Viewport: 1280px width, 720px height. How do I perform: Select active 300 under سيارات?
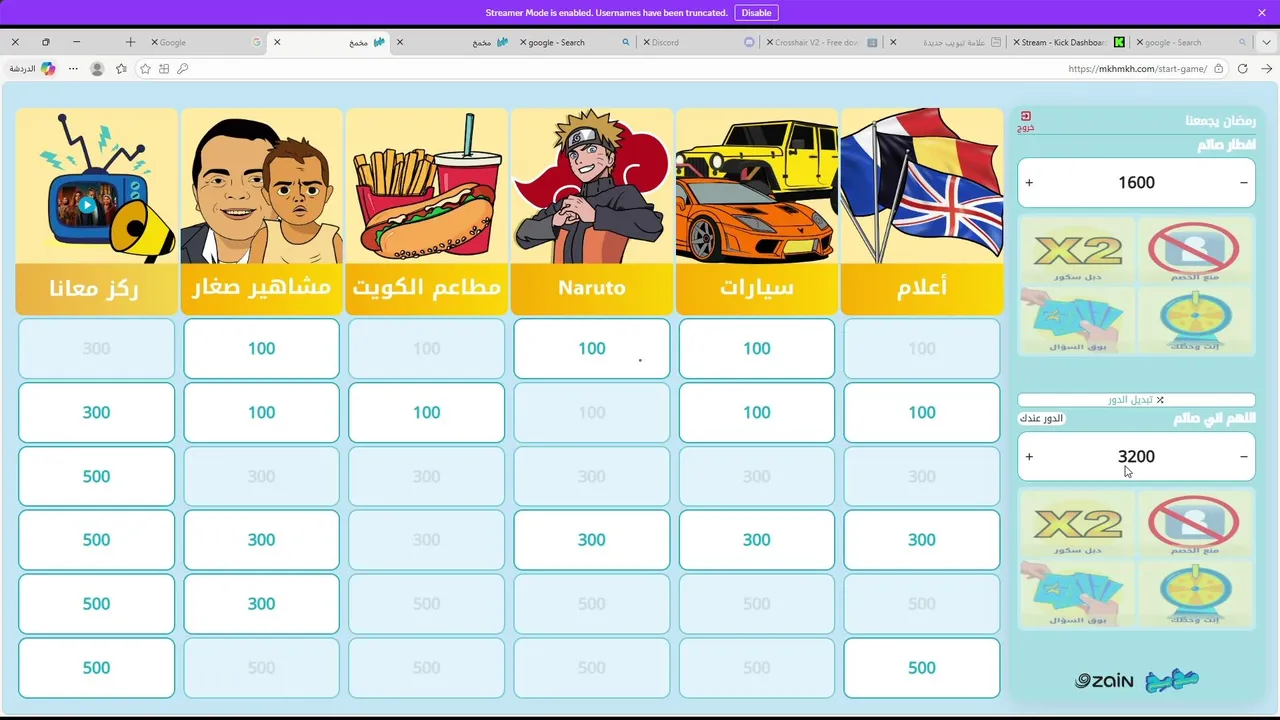[x=757, y=540]
